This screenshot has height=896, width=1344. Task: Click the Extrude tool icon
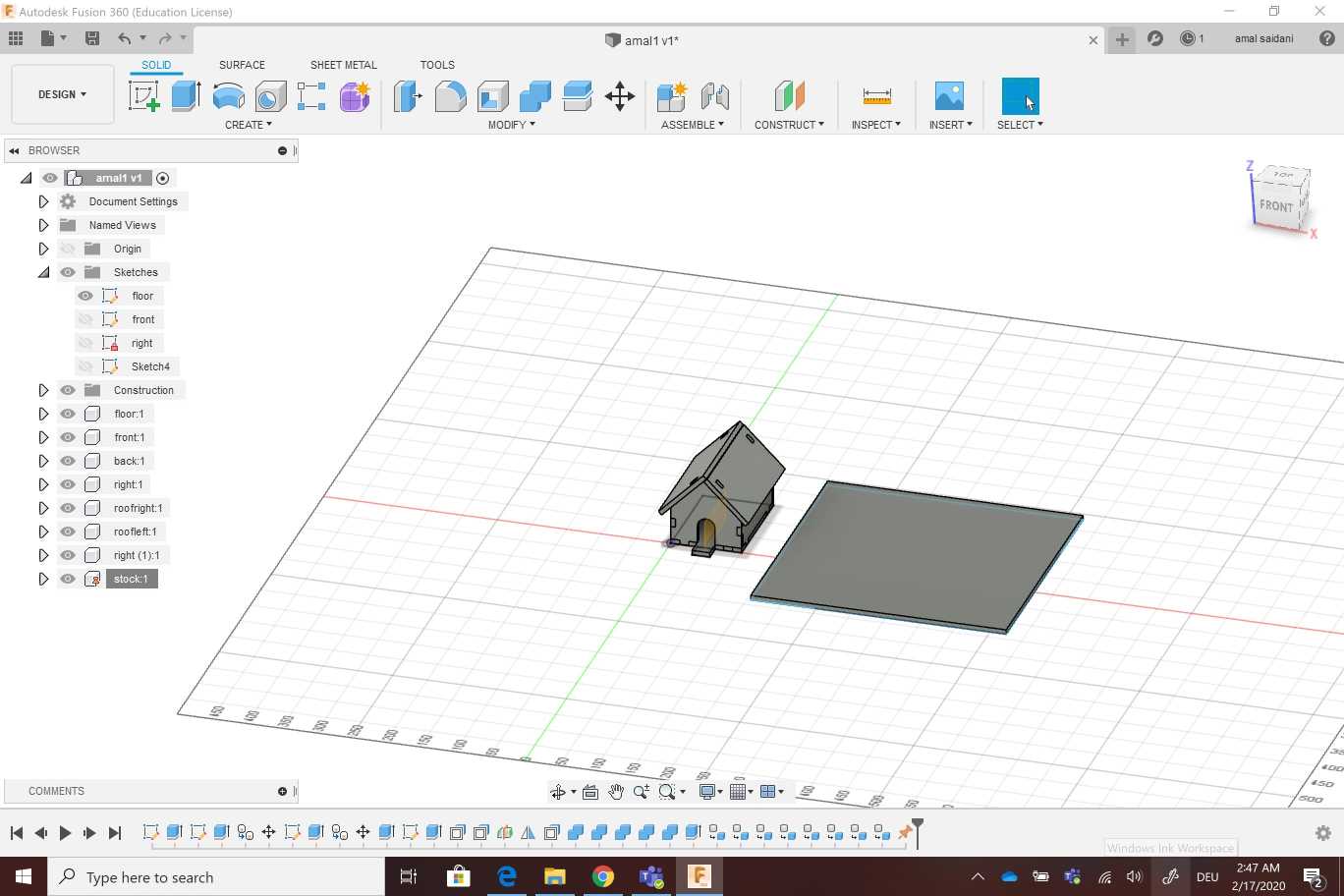(186, 96)
